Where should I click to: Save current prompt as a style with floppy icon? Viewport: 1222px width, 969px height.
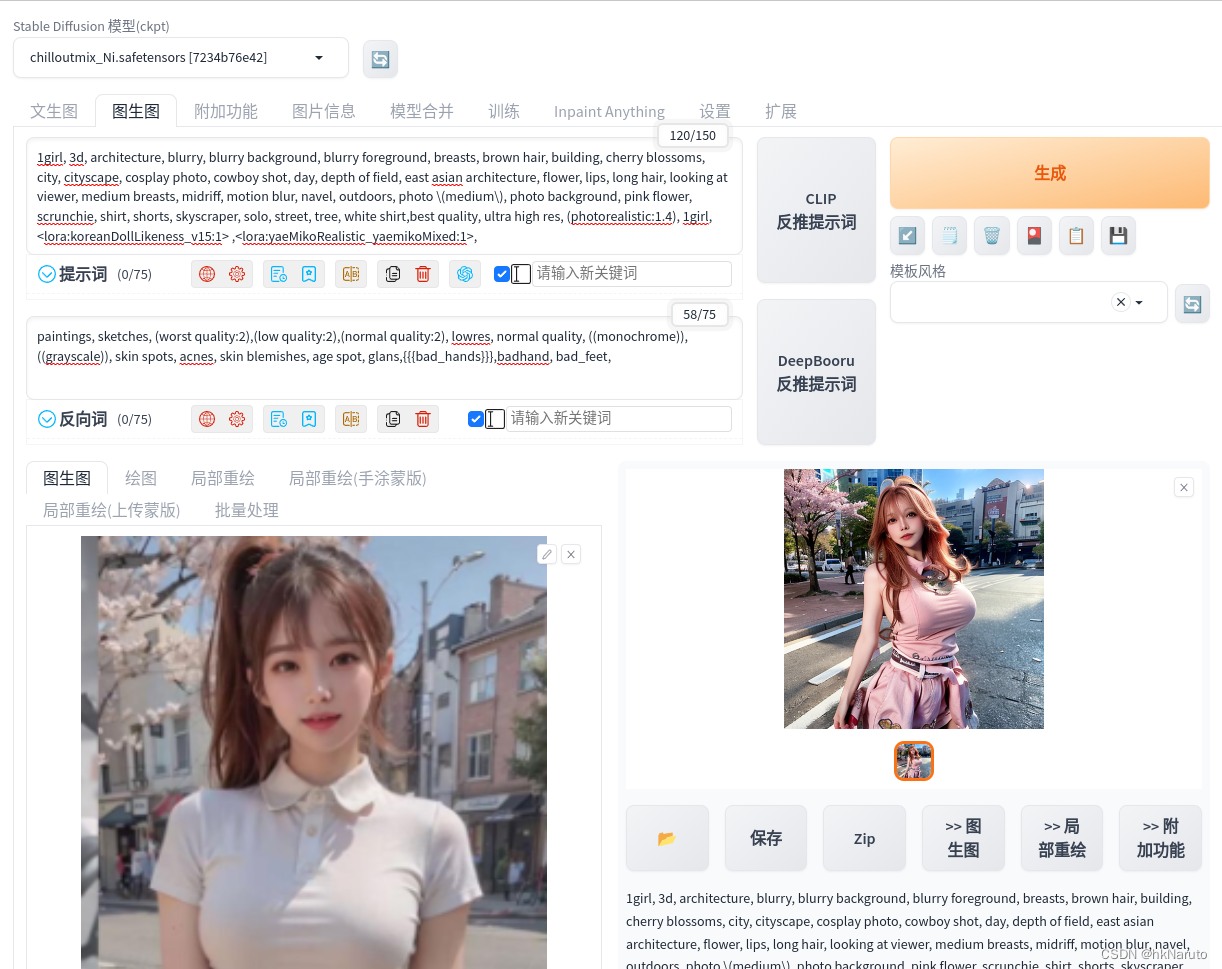pos(1118,235)
